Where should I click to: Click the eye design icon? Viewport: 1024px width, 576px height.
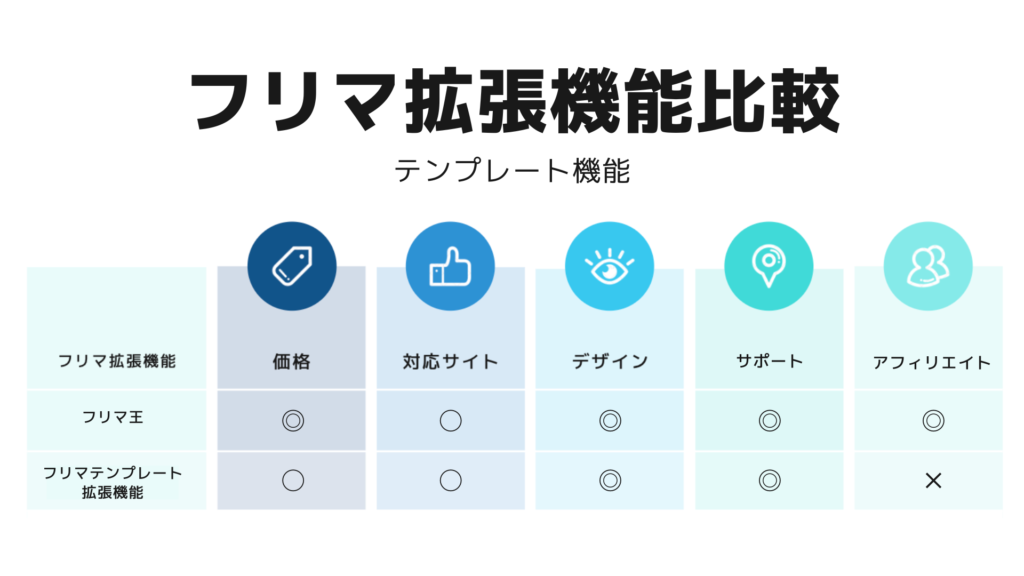point(609,266)
